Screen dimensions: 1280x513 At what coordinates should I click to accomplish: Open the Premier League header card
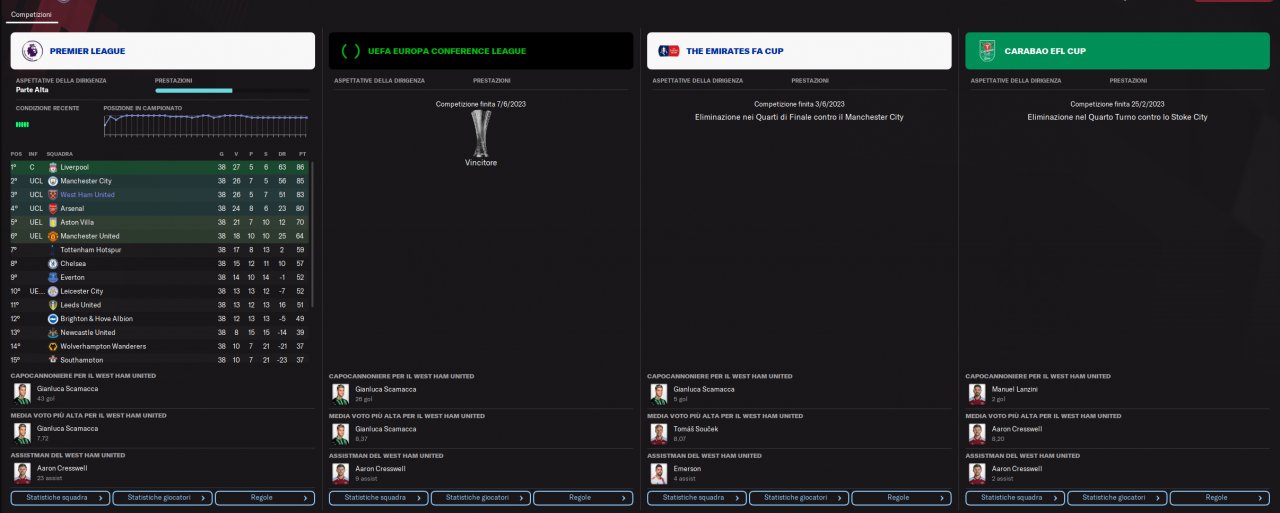coord(164,51)
